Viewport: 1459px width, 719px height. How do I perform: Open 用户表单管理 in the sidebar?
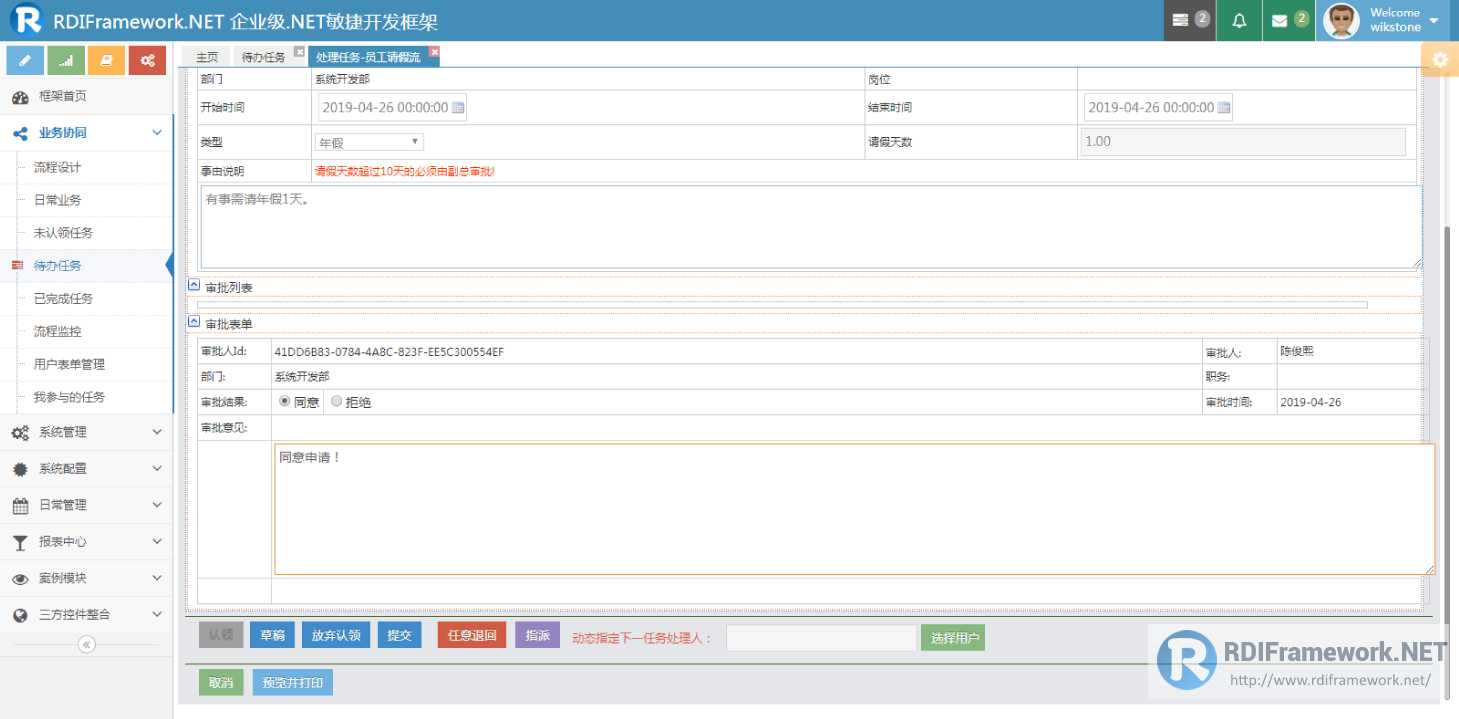(x=69, y=364)
